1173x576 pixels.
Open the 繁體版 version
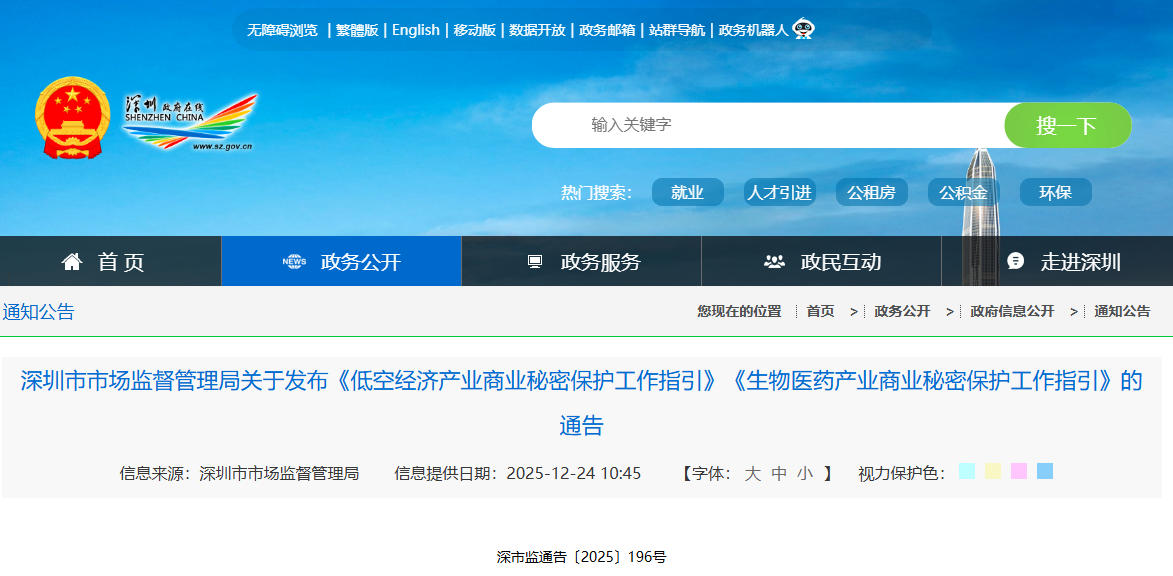[355, 30]
